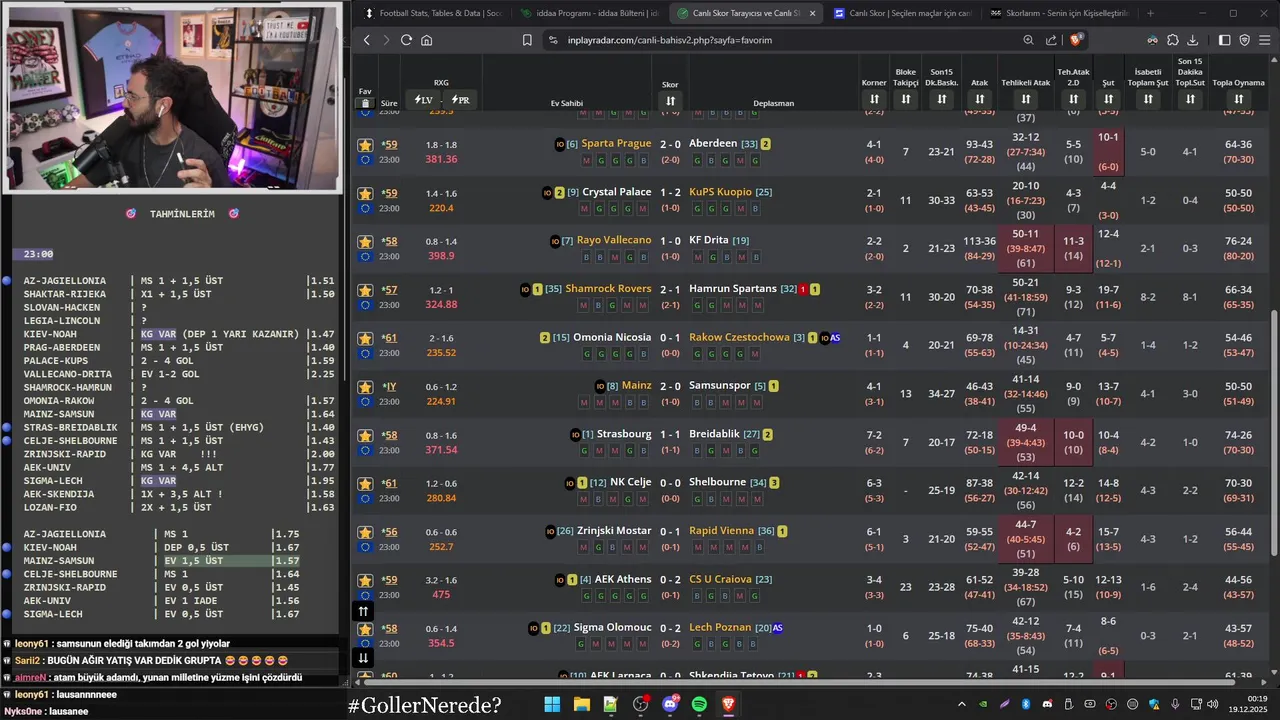Open the Windows Start menu
Viewport: 1280px width, 720px height.
click(x=552, y=705)
